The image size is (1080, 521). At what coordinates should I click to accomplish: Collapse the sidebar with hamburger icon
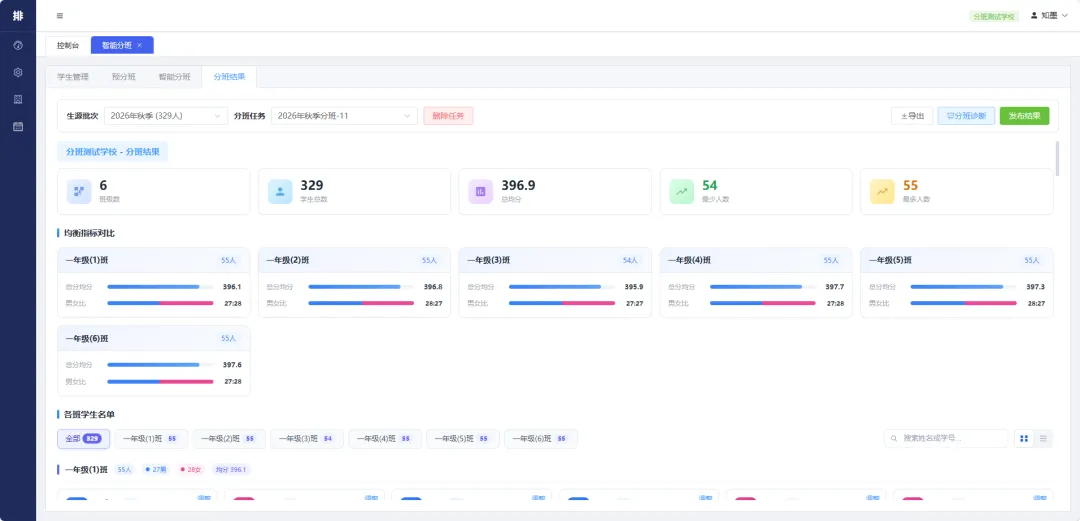pos(60,16)
